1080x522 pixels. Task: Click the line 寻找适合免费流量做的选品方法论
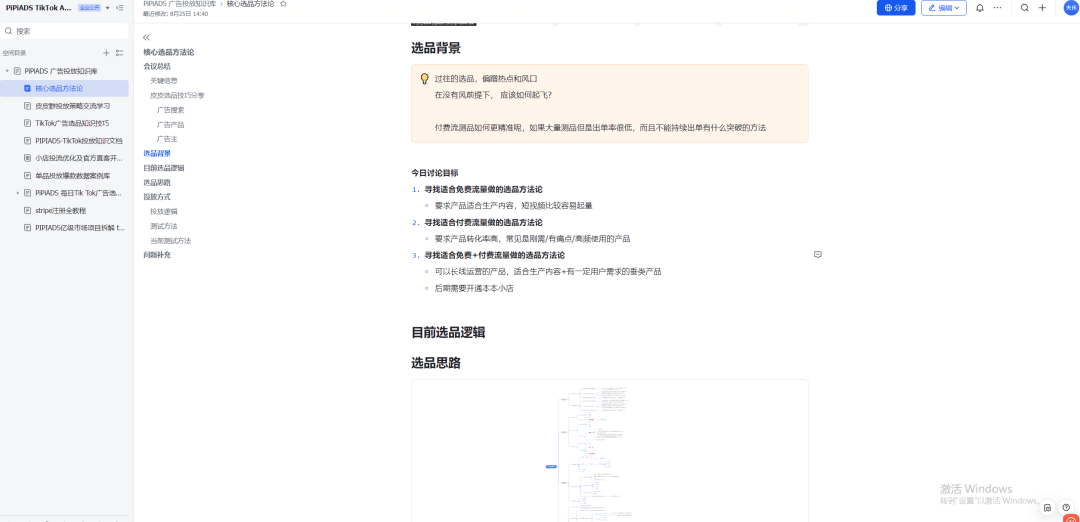click(484, 189)
